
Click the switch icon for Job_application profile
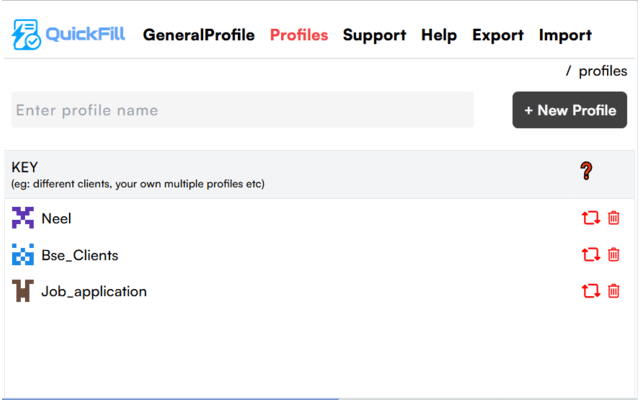pos(591,291)
